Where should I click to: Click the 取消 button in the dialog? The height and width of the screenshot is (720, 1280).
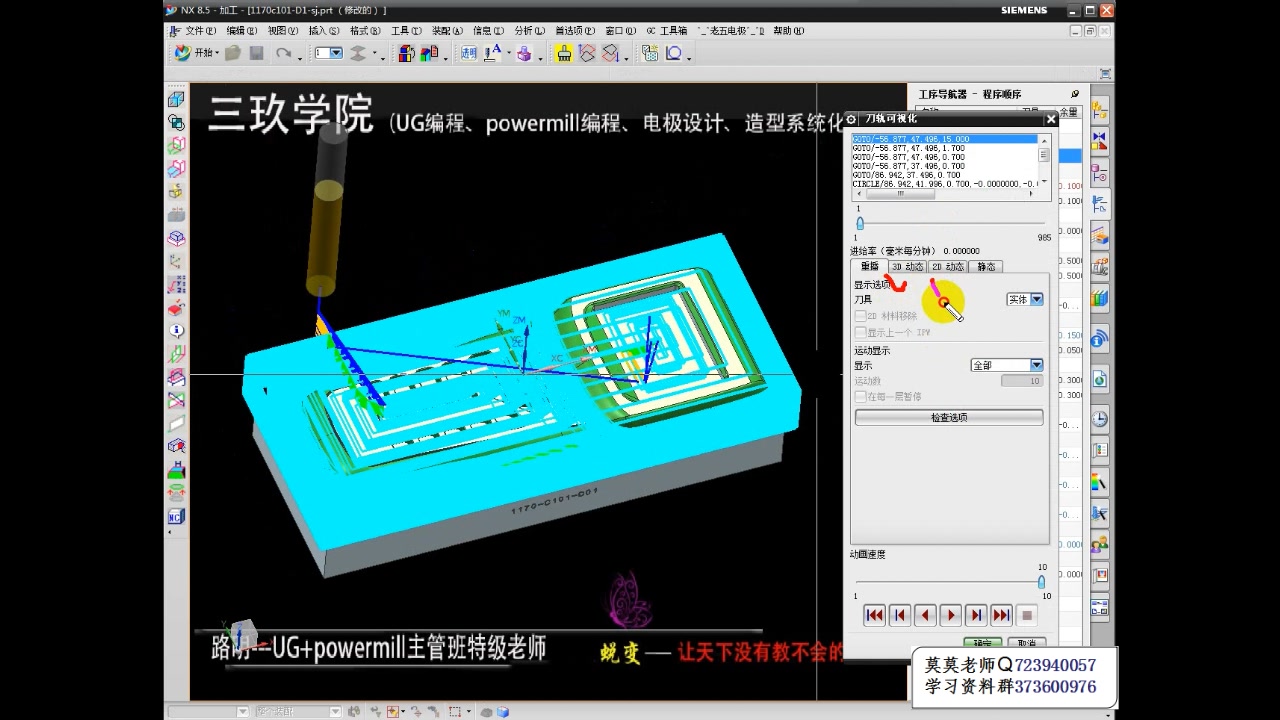(x=1027, y=643)
